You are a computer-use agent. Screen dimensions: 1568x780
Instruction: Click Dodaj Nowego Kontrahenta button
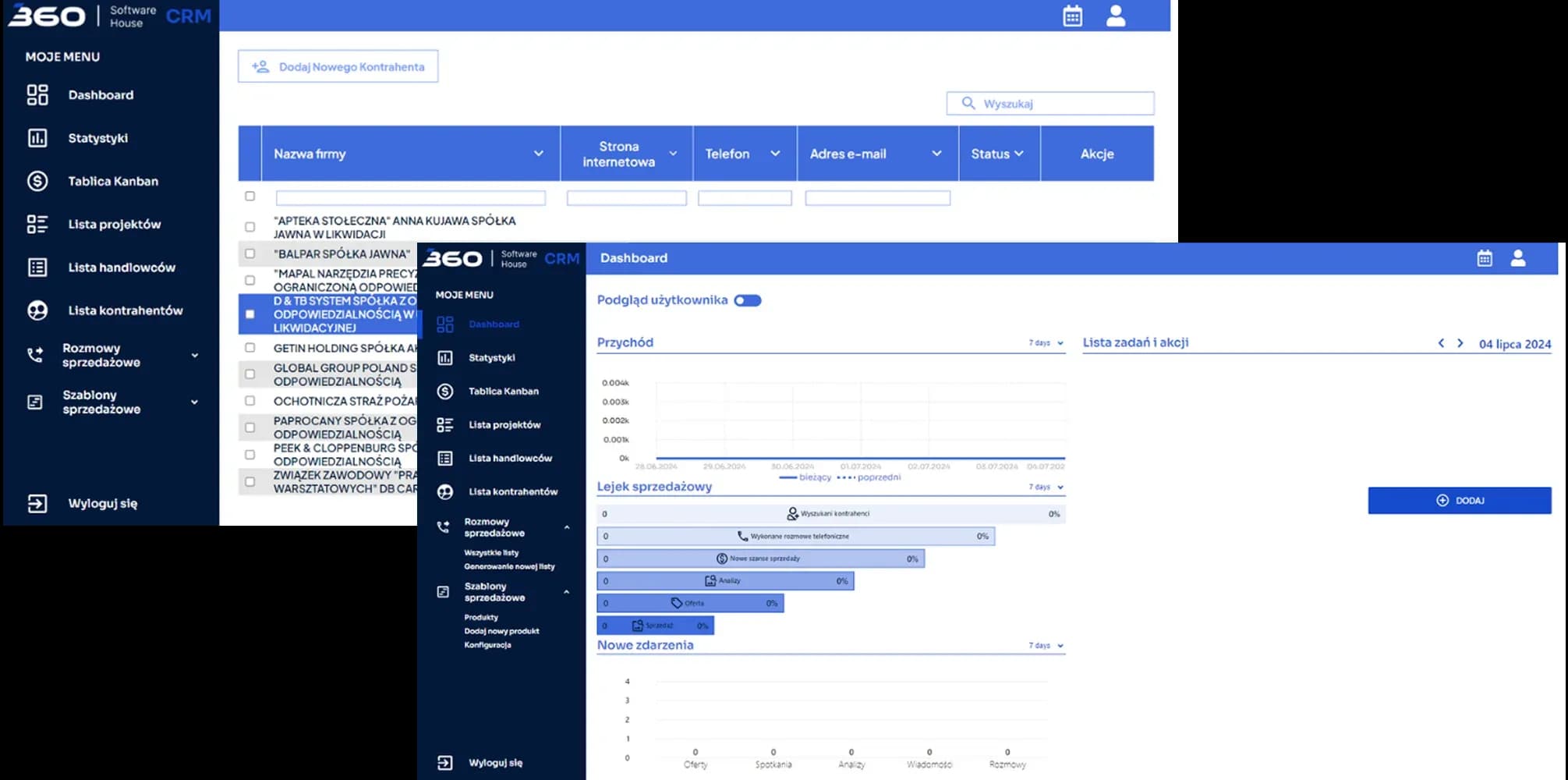338,66
